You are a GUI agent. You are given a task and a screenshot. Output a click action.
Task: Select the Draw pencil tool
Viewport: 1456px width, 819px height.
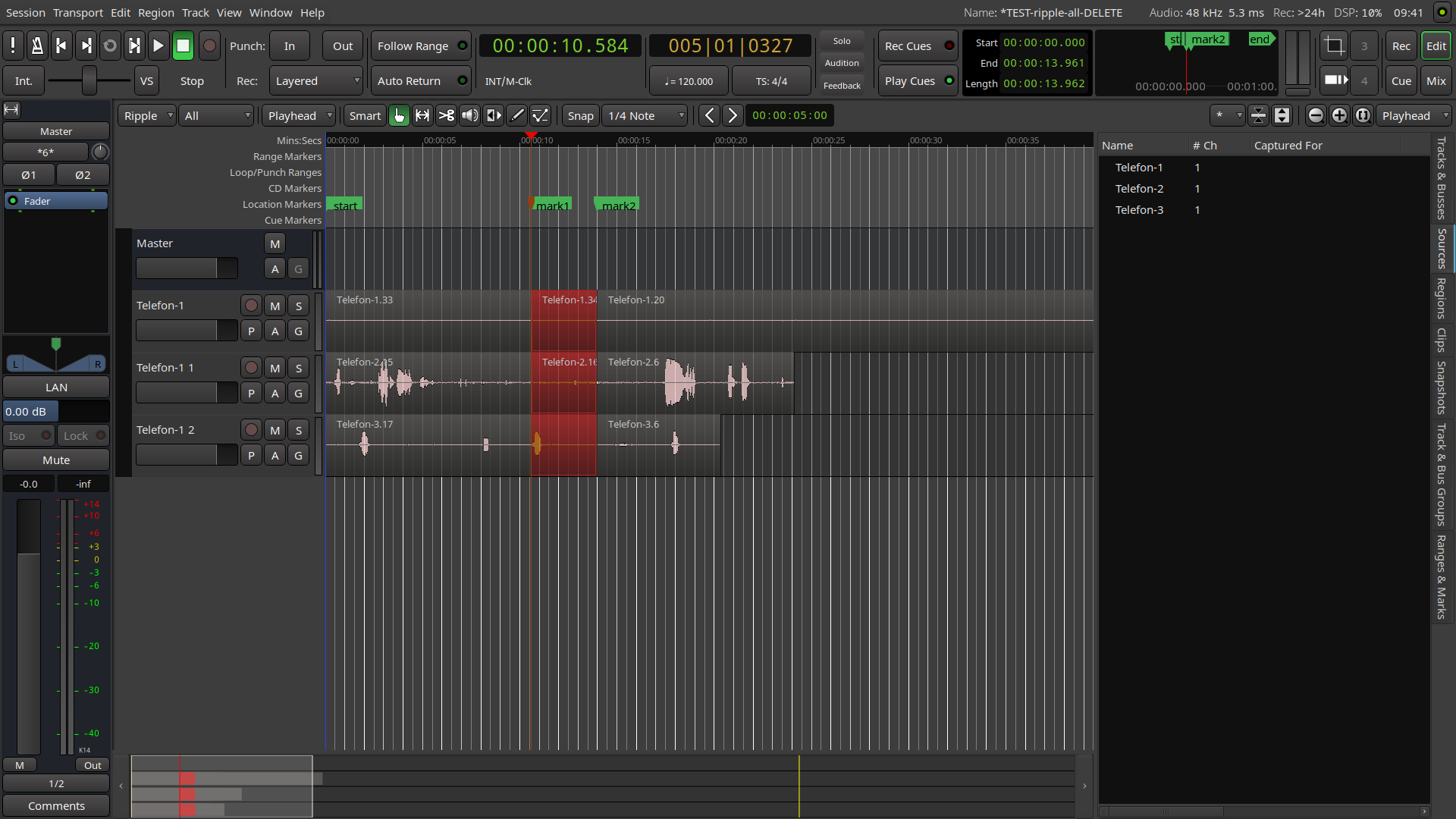(517, 115)
